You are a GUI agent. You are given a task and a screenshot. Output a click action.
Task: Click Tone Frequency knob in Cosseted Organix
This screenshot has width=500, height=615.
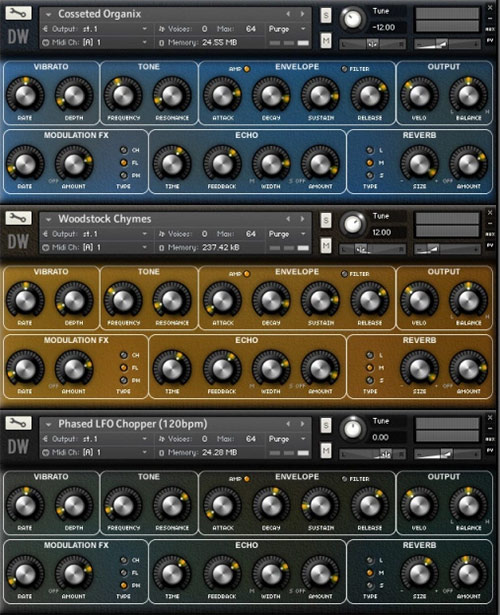pyautogui.click(x=123, y=95)
